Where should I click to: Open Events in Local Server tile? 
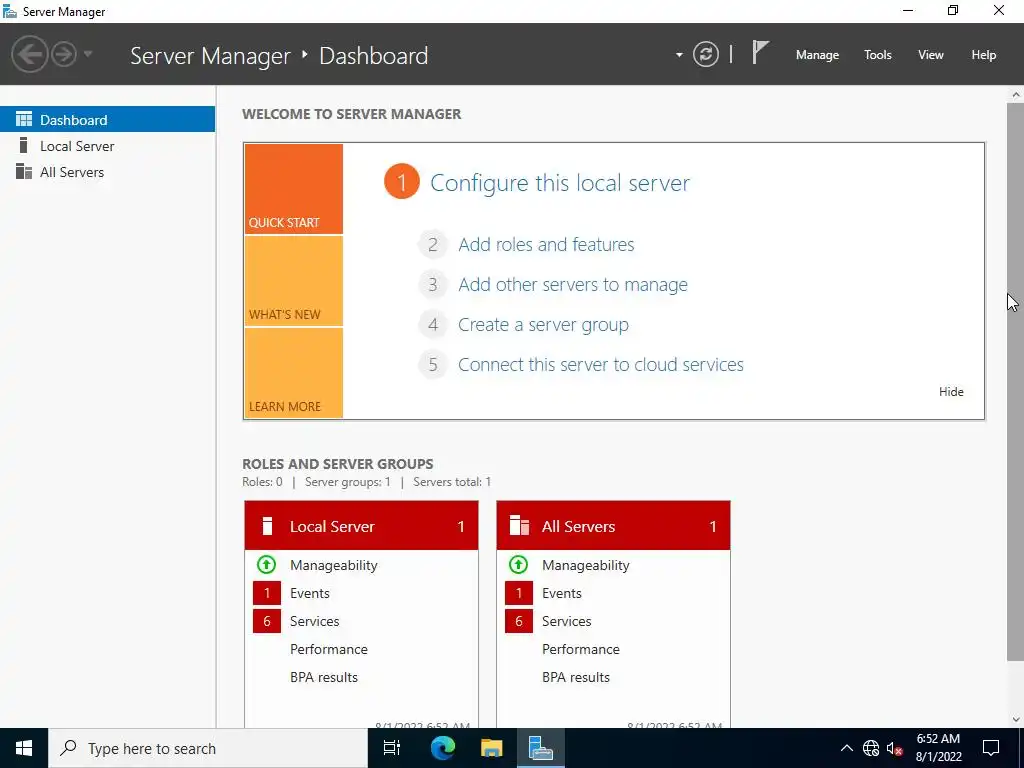(310, 593)
